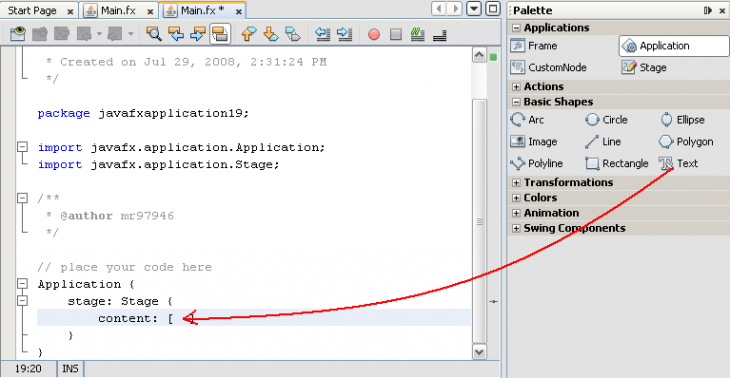This screenshot has height=378, width=730.
Task: Pick the Arc shape in palette
Action: pos(527,120)
